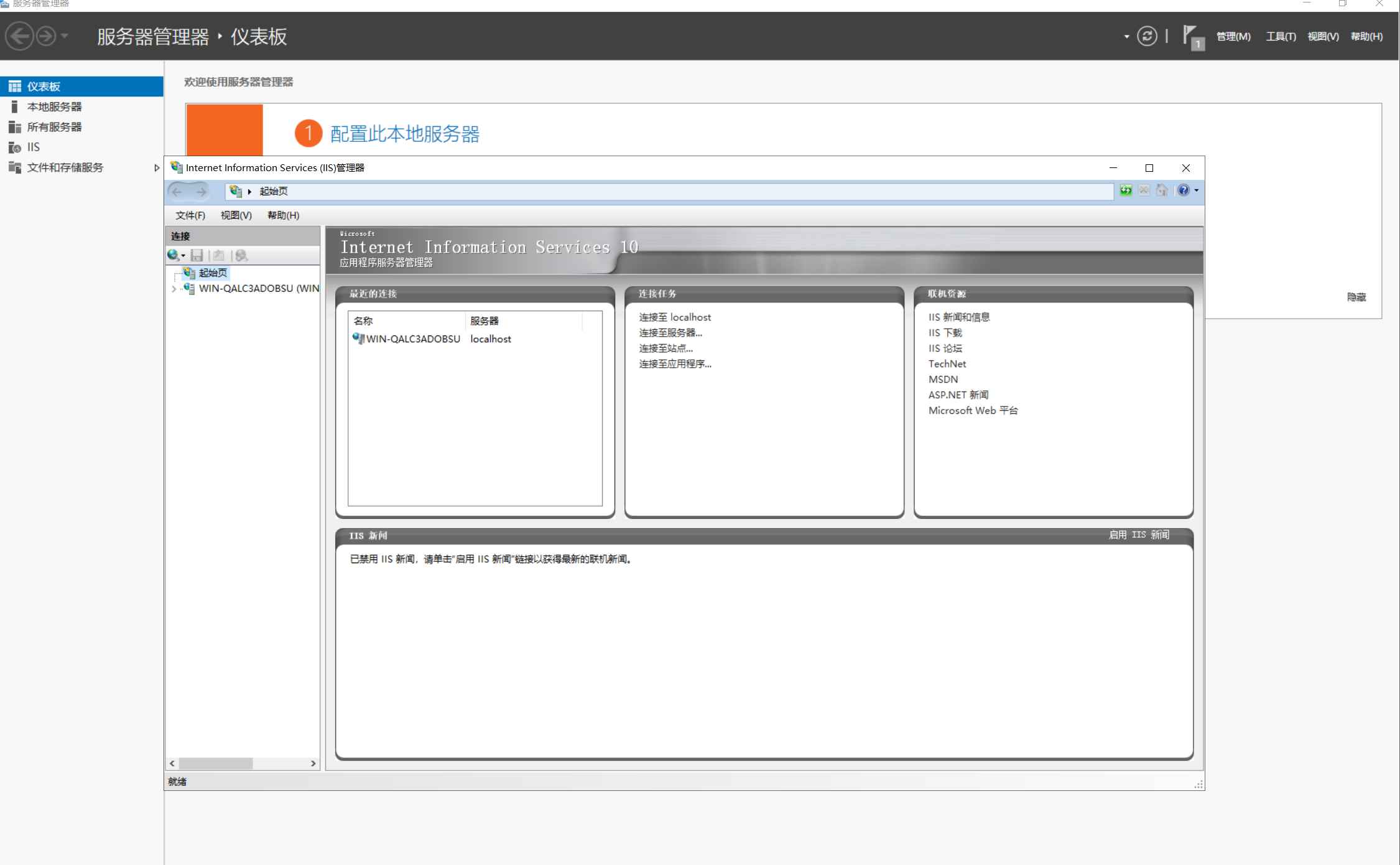Click IIS Manager title bar app icon
The image size is (1400, 865).
177,167
